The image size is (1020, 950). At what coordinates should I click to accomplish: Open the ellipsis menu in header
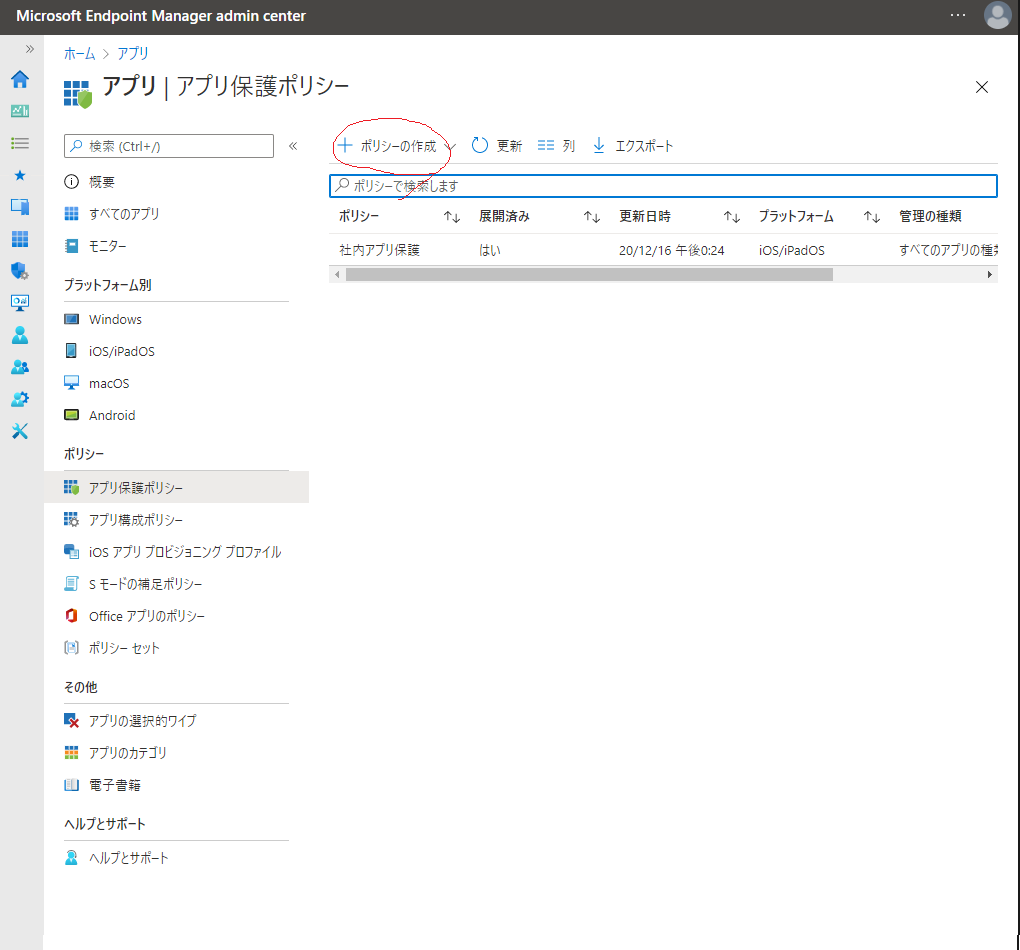click(958, 15)
